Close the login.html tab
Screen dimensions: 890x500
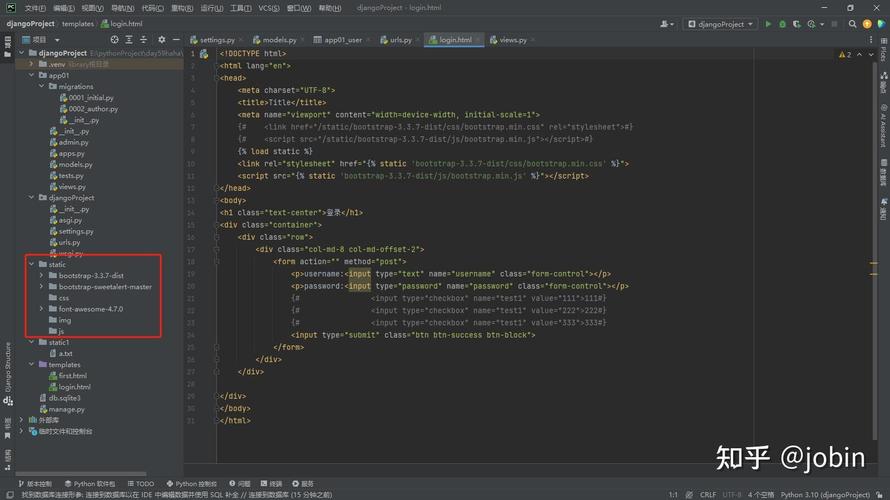point(478,40)
